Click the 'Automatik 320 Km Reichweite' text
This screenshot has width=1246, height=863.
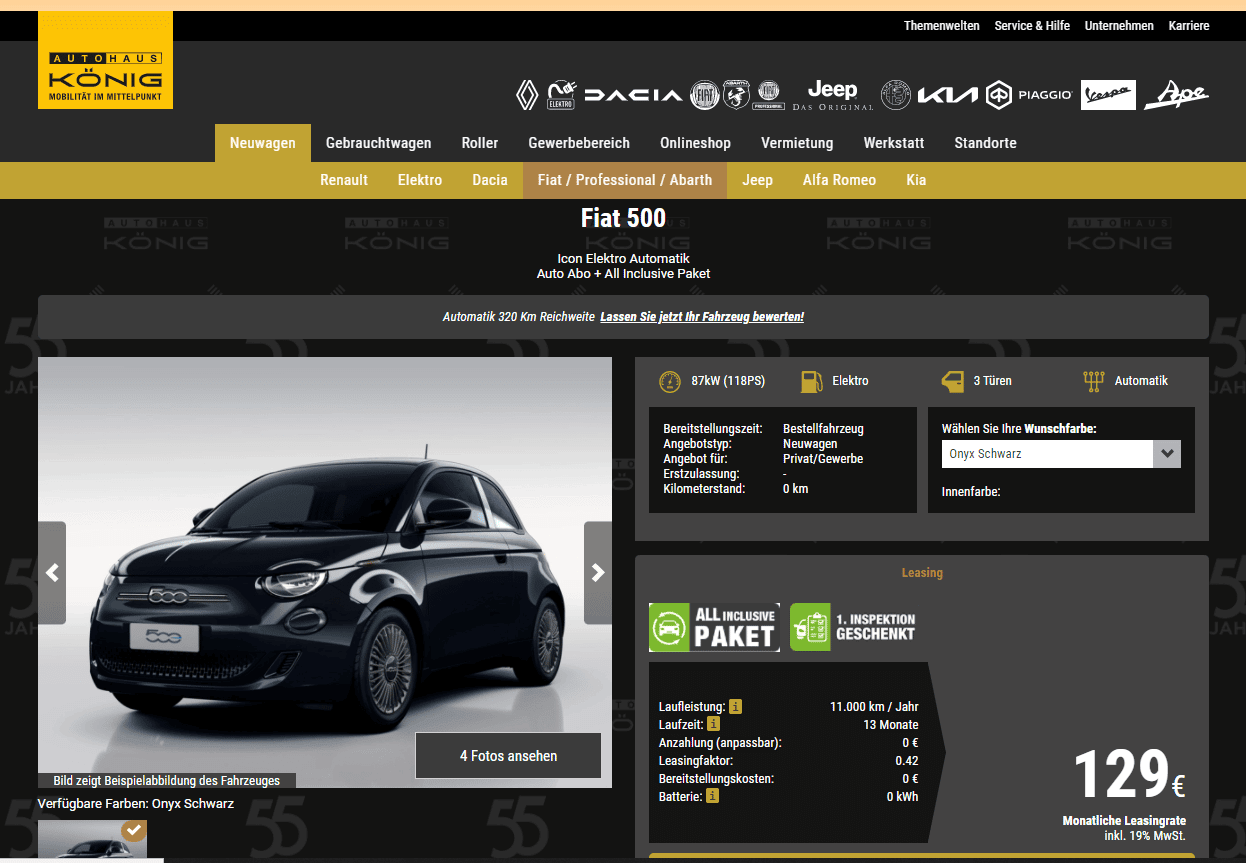tap(517, 317)
